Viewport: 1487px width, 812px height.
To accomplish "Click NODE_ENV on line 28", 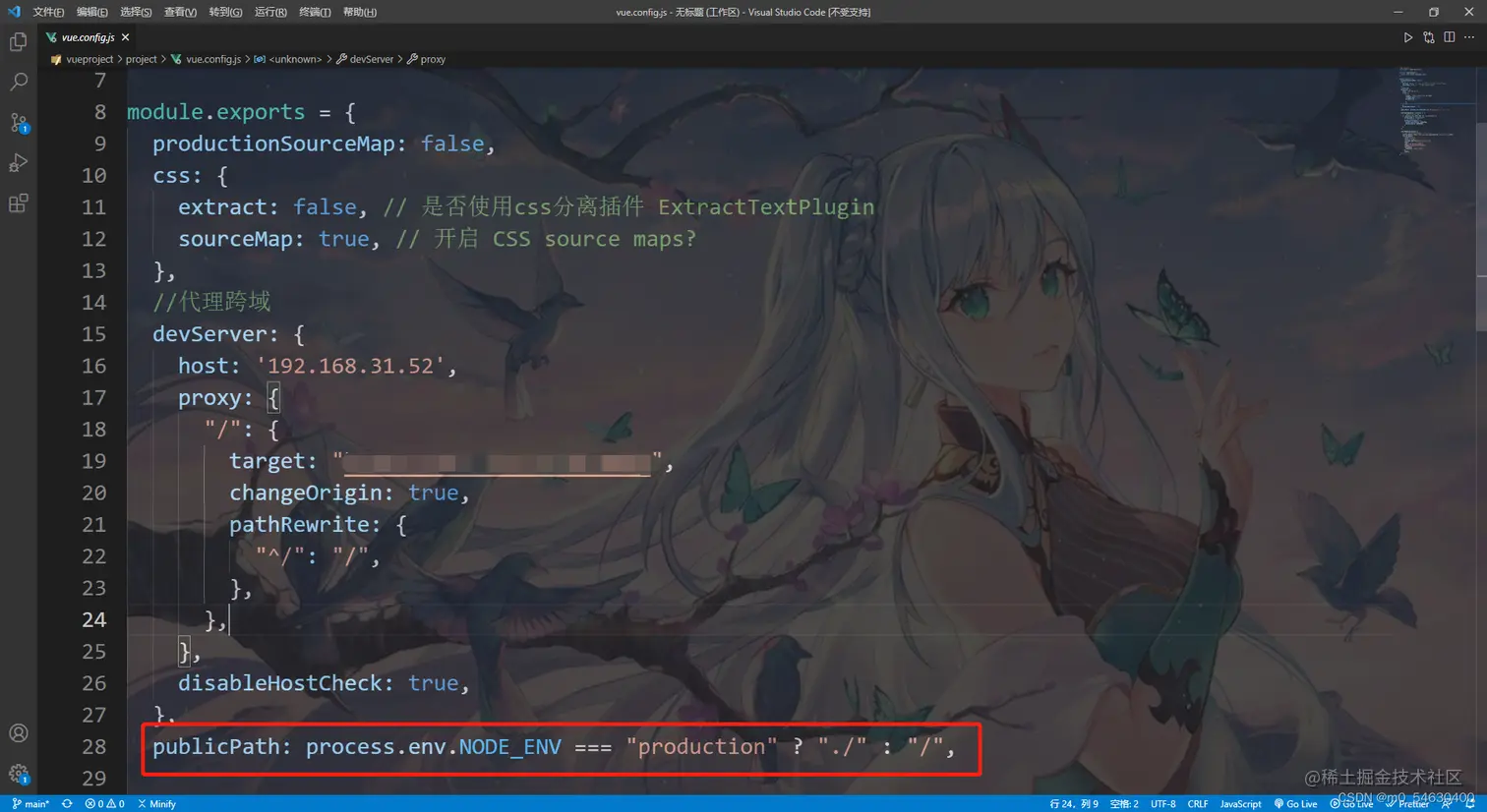I will pyautogui.click(x=509, y=746).
